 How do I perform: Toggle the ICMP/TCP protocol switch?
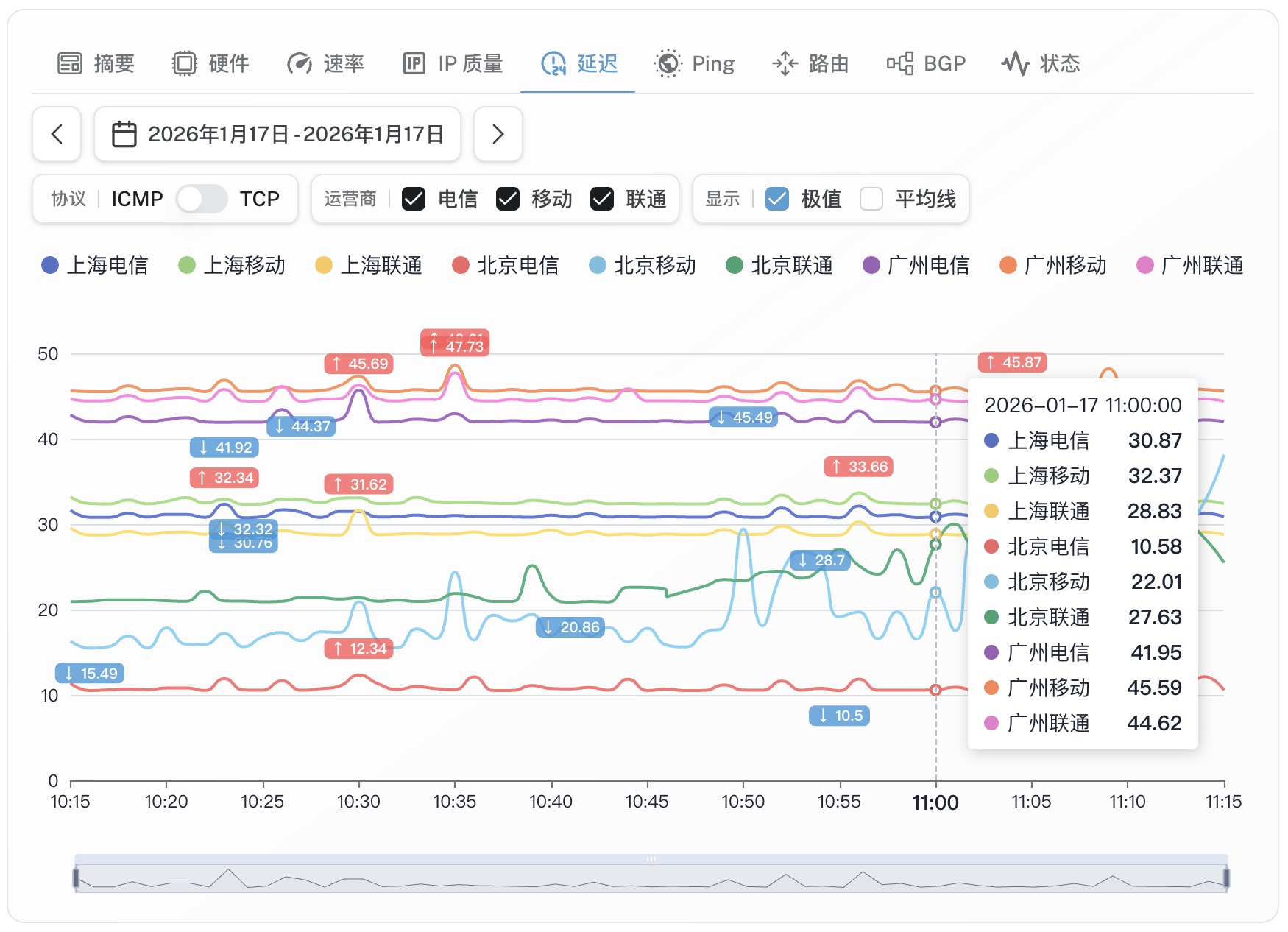click(x=201, y=199)
